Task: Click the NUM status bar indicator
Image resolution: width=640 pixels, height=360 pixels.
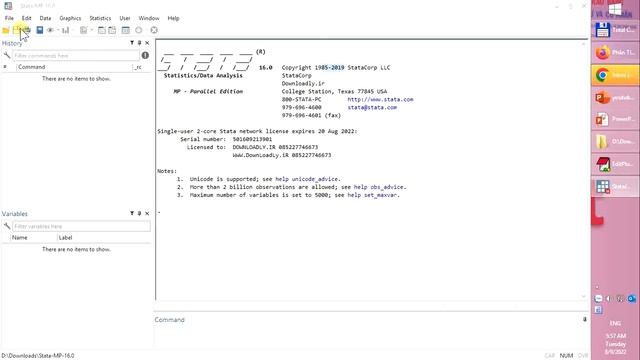Action: (566, 356)
